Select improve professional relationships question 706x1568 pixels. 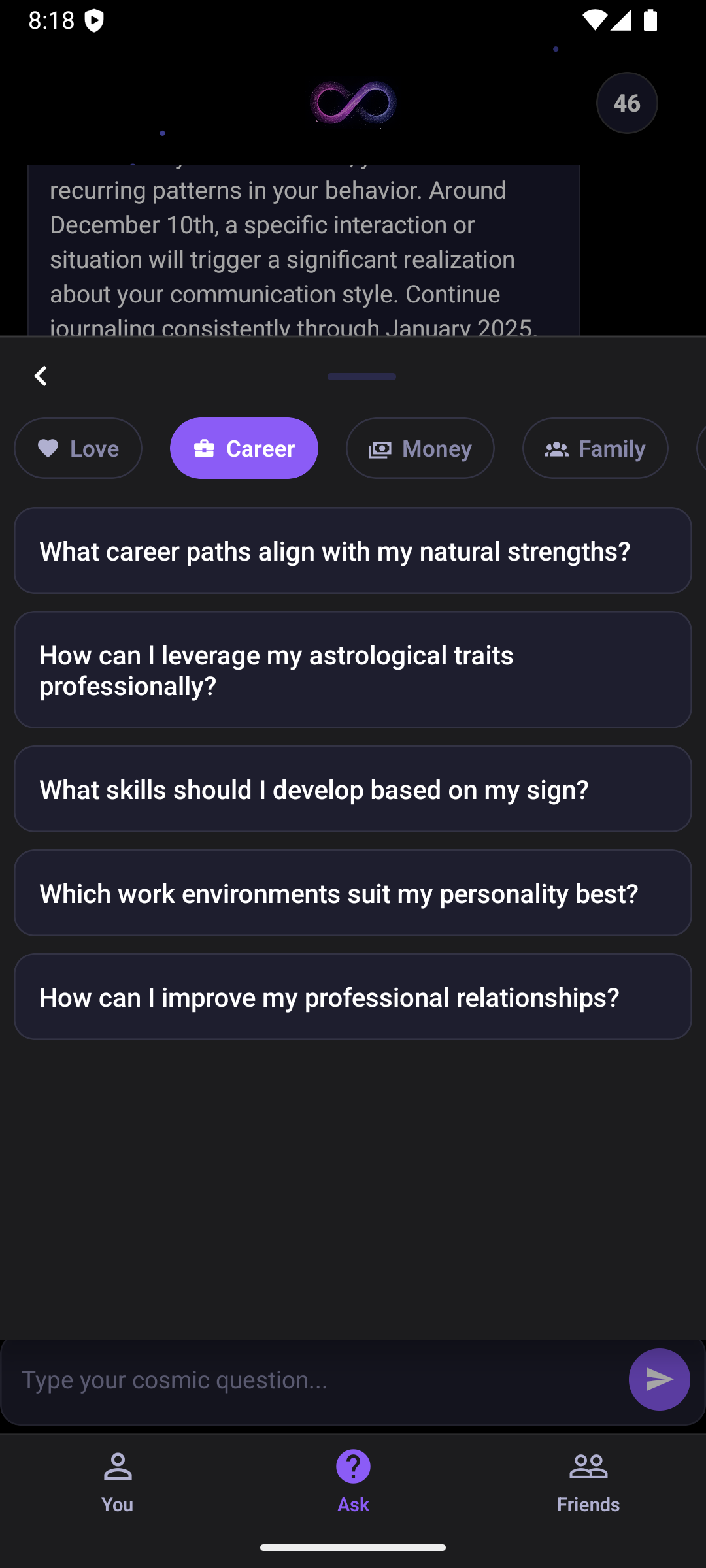coord(353,997)
